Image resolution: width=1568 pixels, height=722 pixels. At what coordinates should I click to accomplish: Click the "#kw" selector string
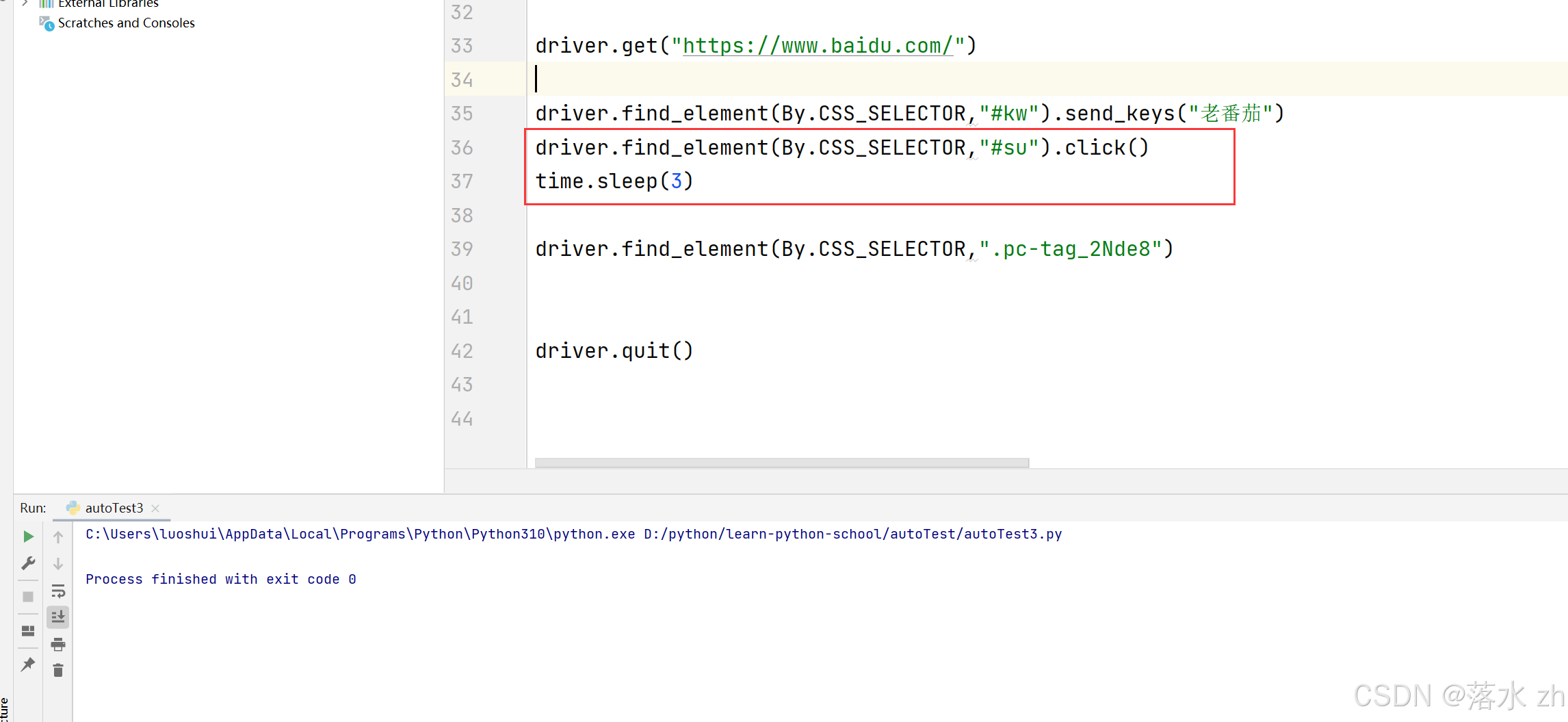pyautogui.click(x=1009, y=113)
